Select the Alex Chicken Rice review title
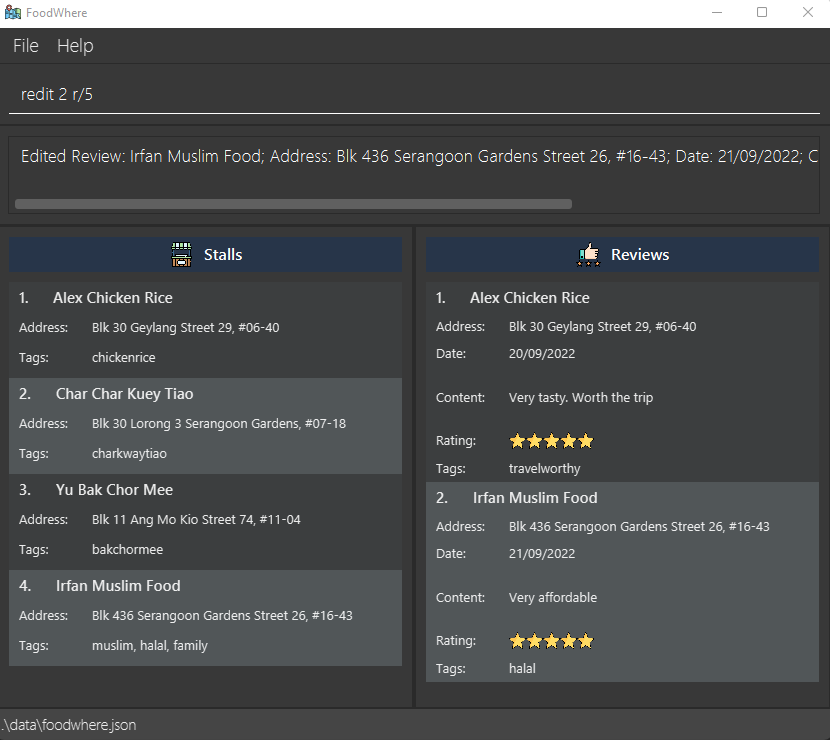This screenshot has height=740, width=830. click(x=530, y=298)
